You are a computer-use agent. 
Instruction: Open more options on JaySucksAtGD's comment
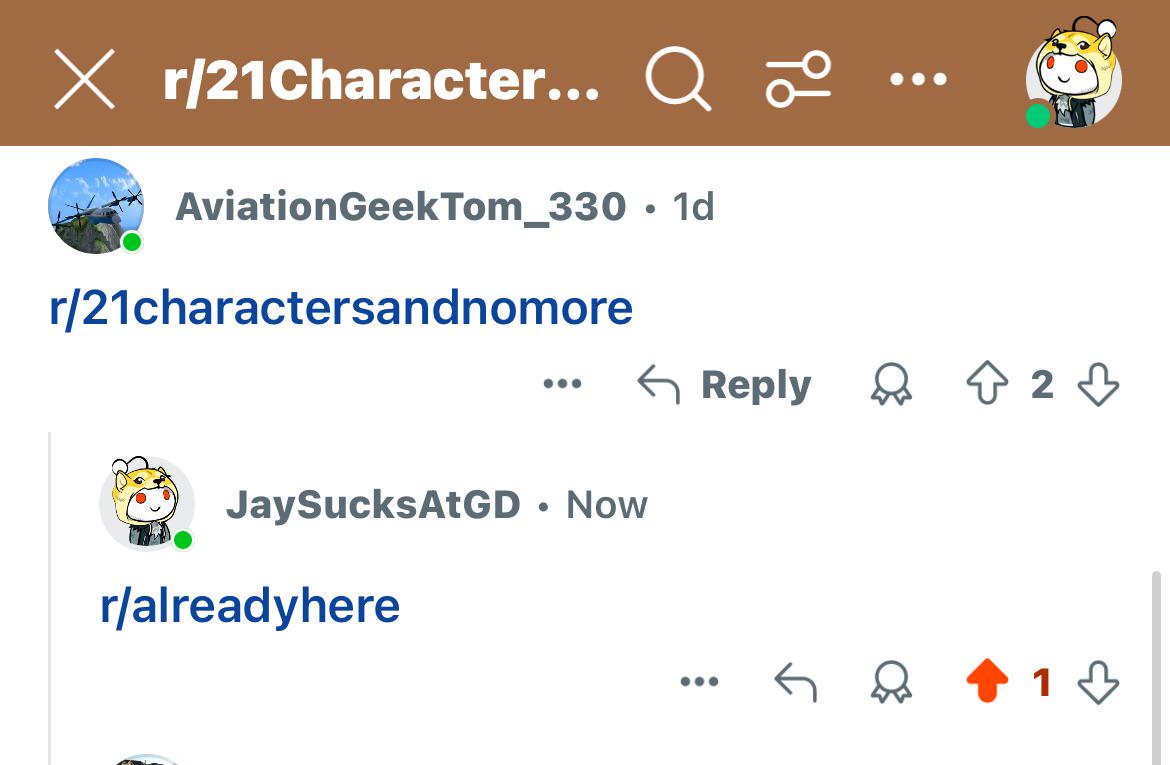coord(699,681)
